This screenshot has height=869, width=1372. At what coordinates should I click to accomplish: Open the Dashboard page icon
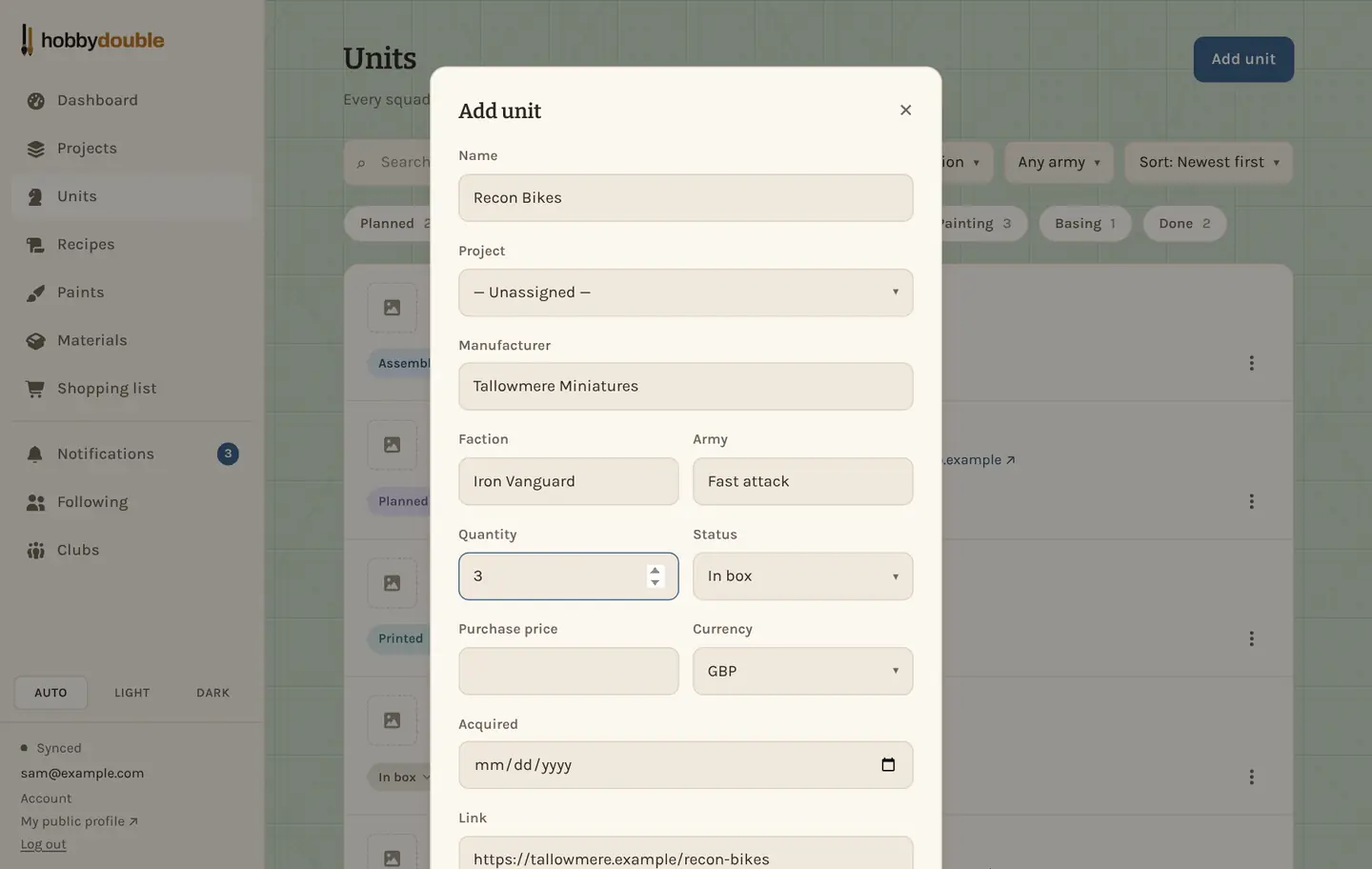tap(36, 101)
